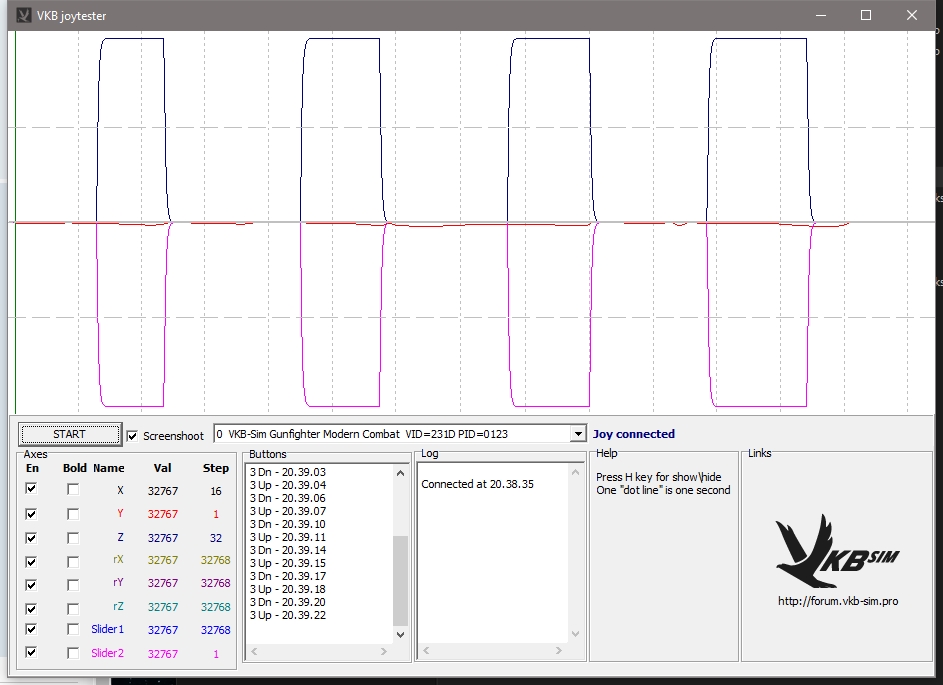Screen dimensions: 943x685
Task: Select the '3 Up - 20.39.22' entry
Action: point(287,615)
